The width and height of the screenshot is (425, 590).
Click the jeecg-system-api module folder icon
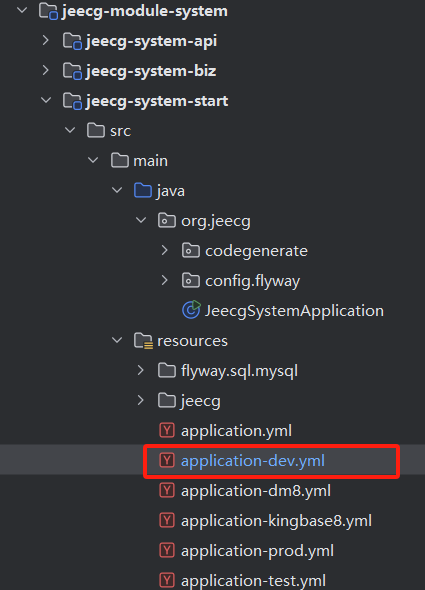(72, 41)
